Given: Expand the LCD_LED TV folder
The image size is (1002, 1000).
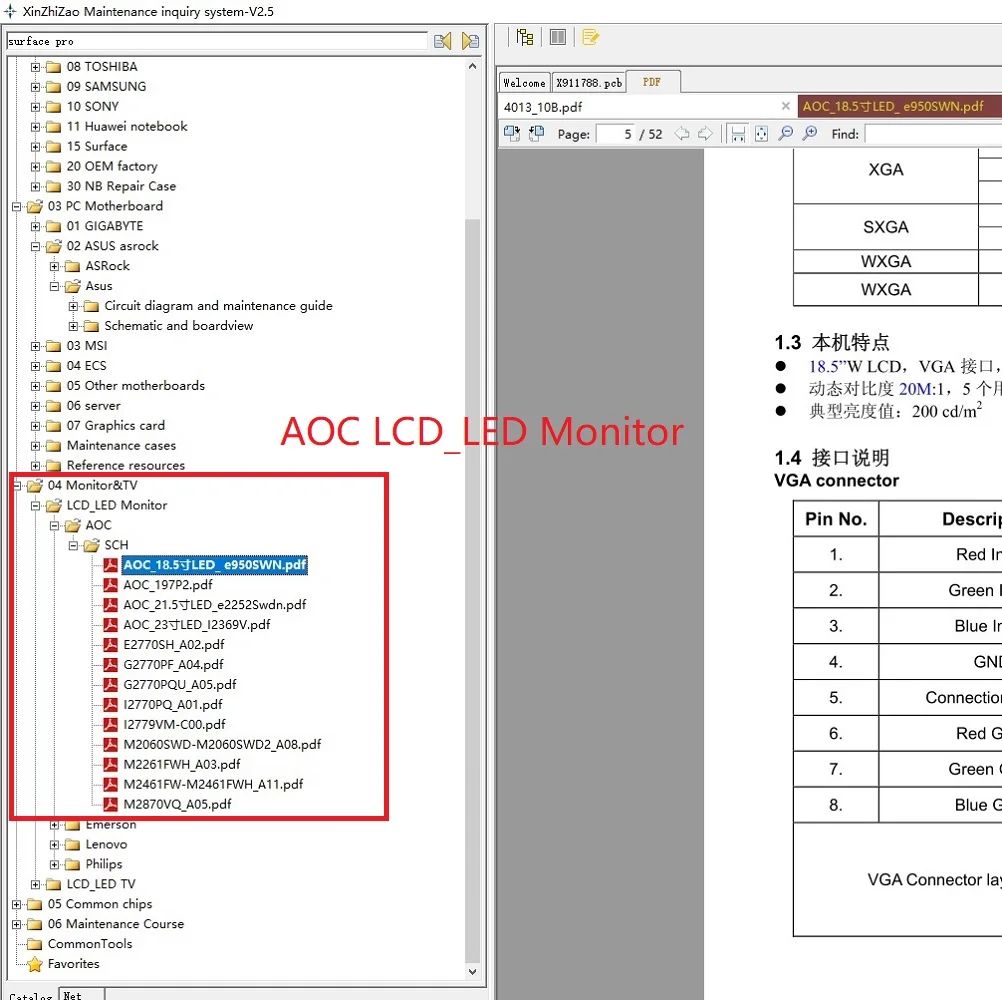Looking at the screenshot, I should tap(36, 885).
